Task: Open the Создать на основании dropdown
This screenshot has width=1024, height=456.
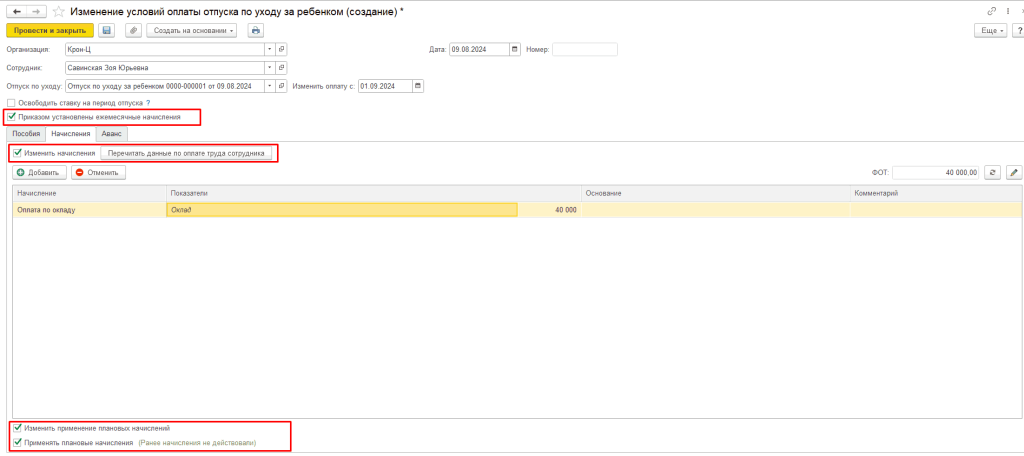Action: [192, 31]
